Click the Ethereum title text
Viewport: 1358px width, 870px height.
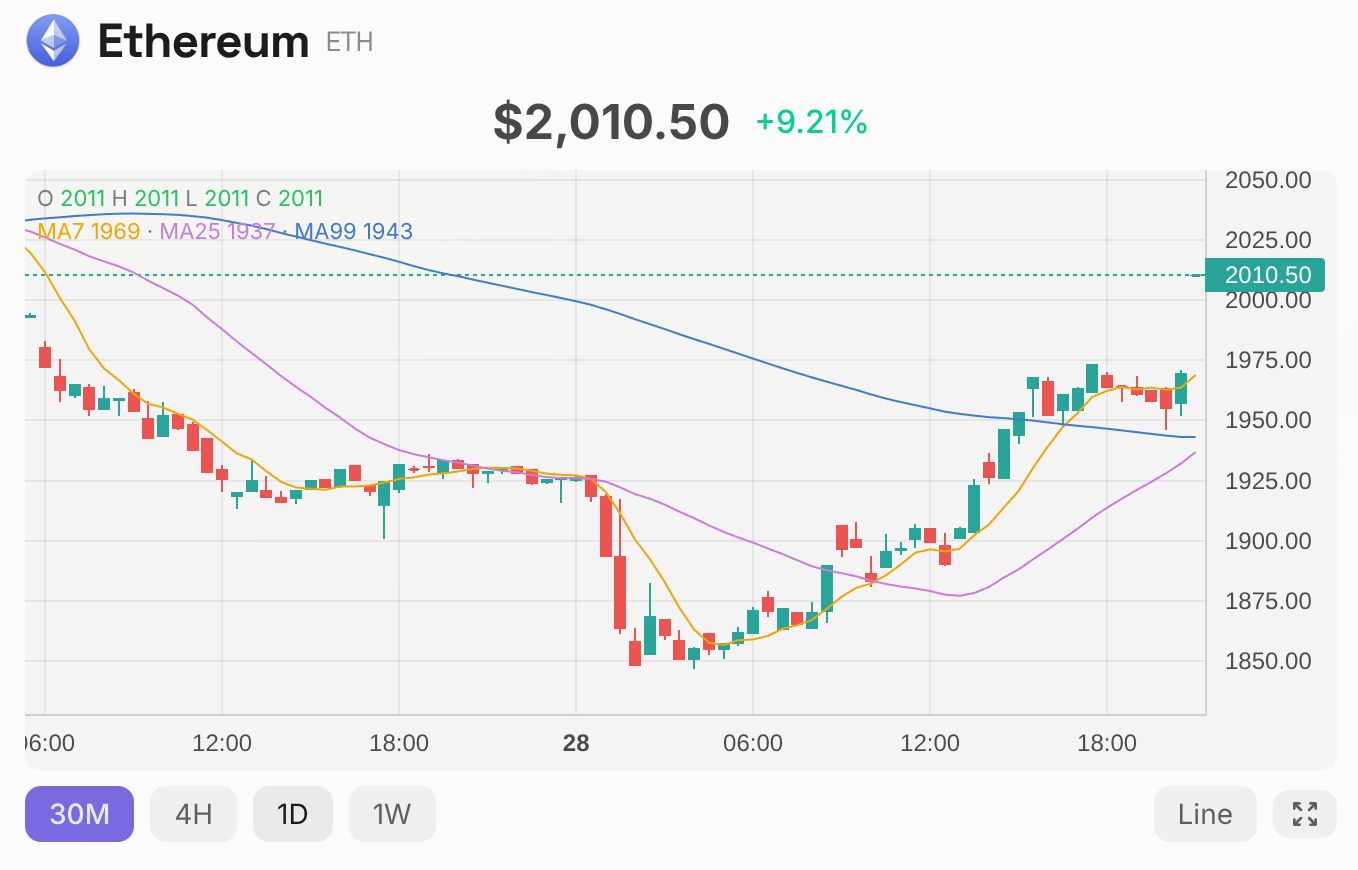(203, 42)
